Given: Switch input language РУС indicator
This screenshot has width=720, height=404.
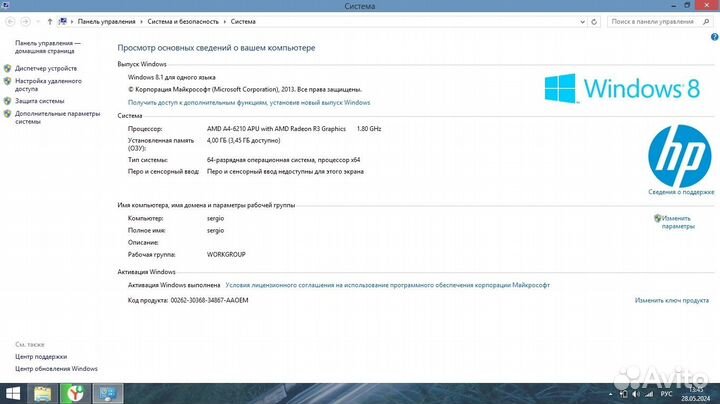Looking at the screenshot, I should tap(667, 394).
